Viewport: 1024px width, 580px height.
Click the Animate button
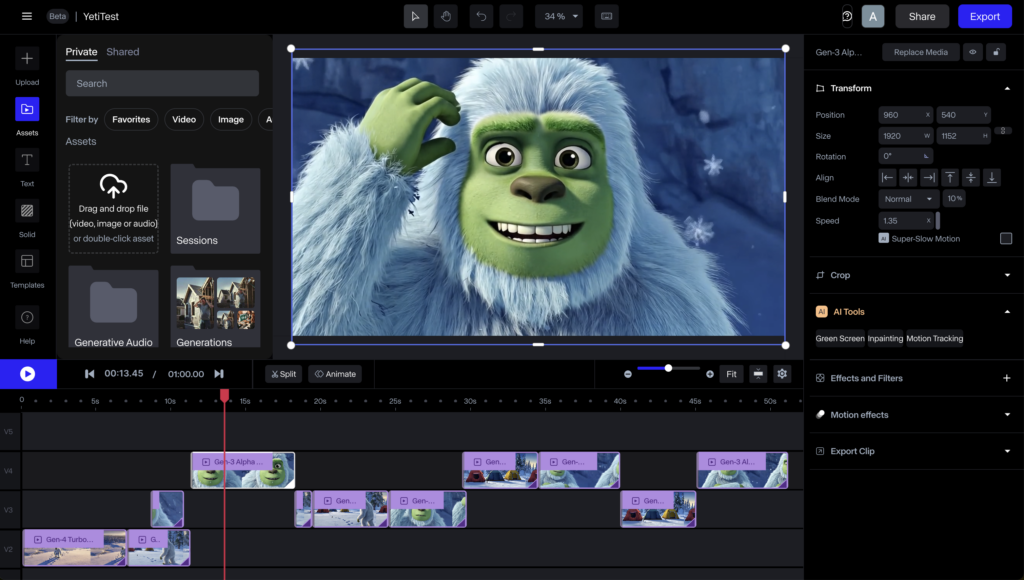coord(335,374)
